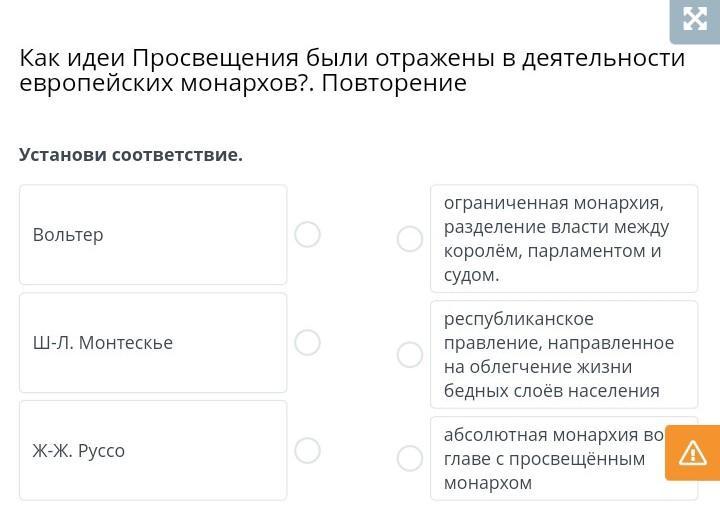Select the radio circle beside Ж-Ж. Руссо
This screenshot has height=526, width=720.
(308, 451)
